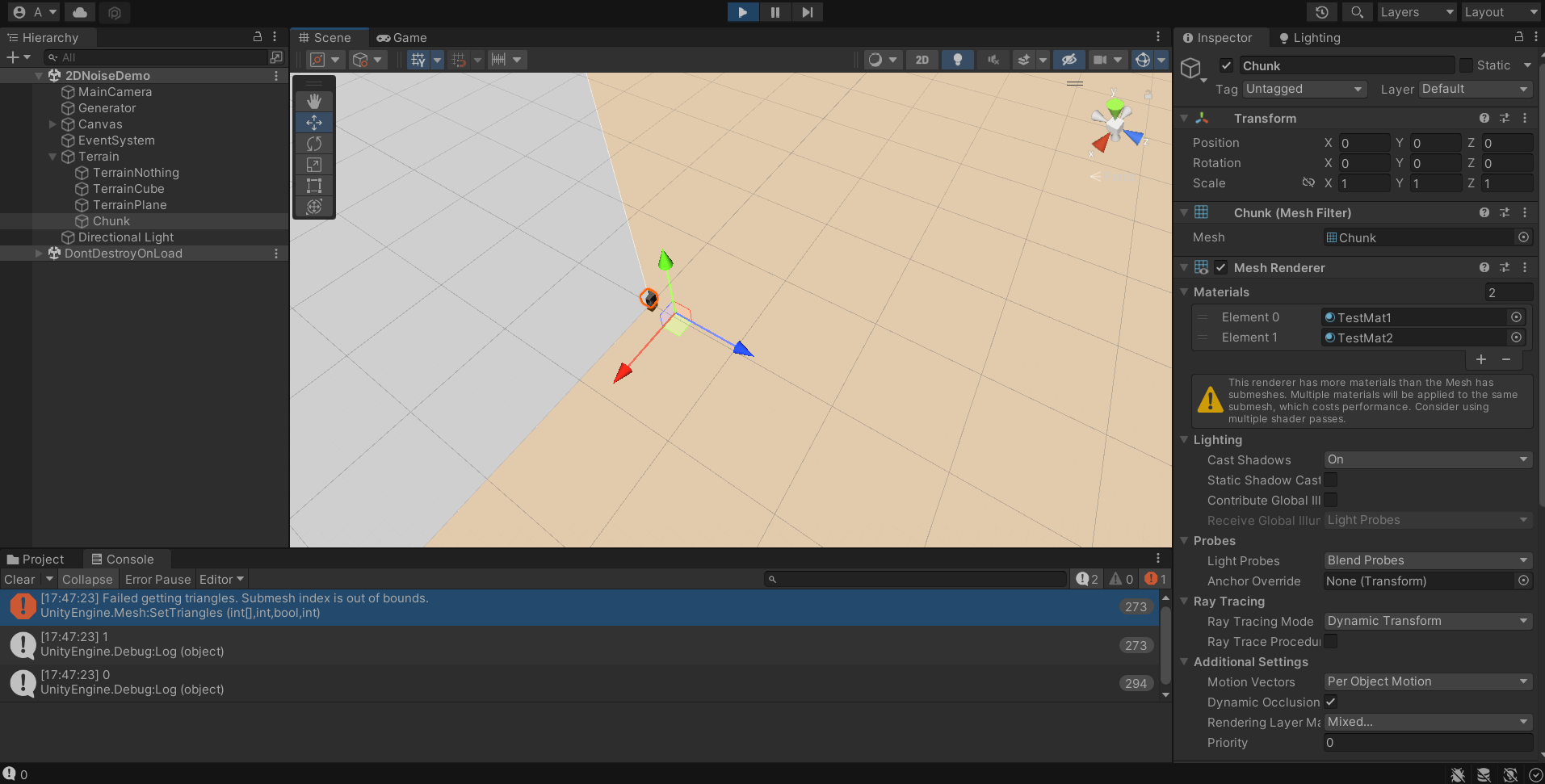The height and width of the screenshot is (784, 1545).
Task: Pause Play mode
Action: [775, 12]
